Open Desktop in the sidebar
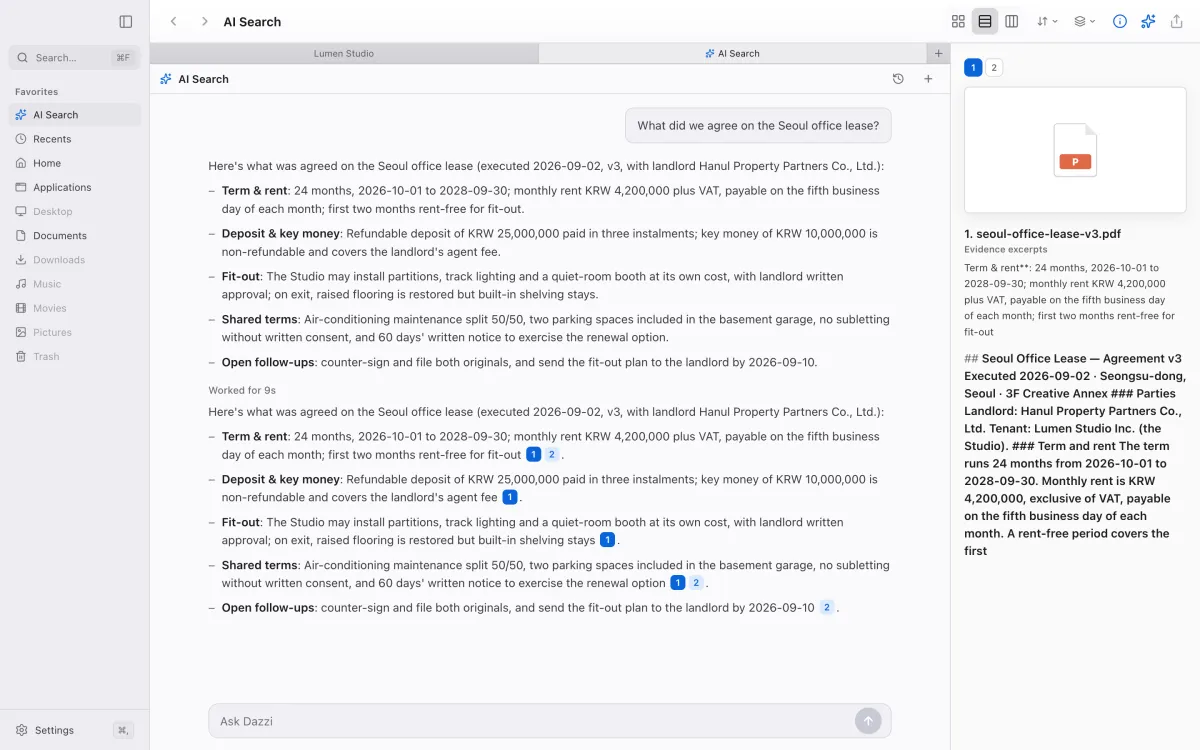1200x750 pixels. 75,212
